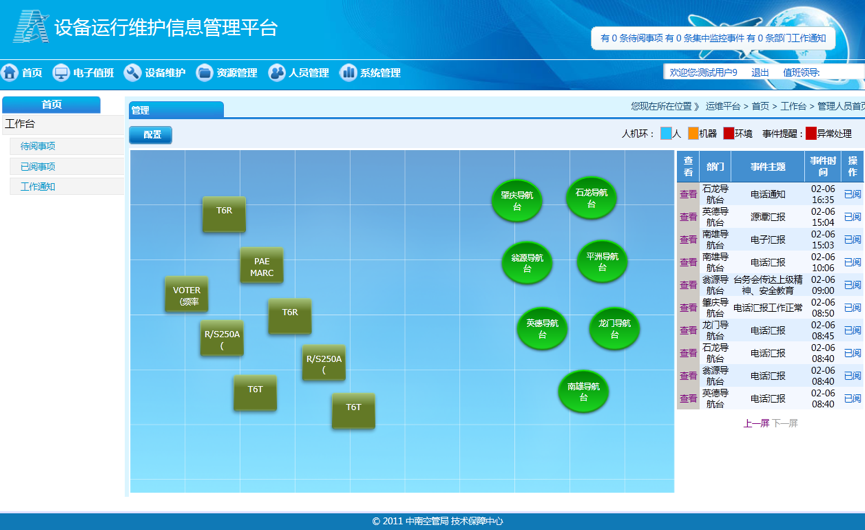Click the 肇庆导航台 green station node
This screenshot has height=530, width=865.
point(516,201)
